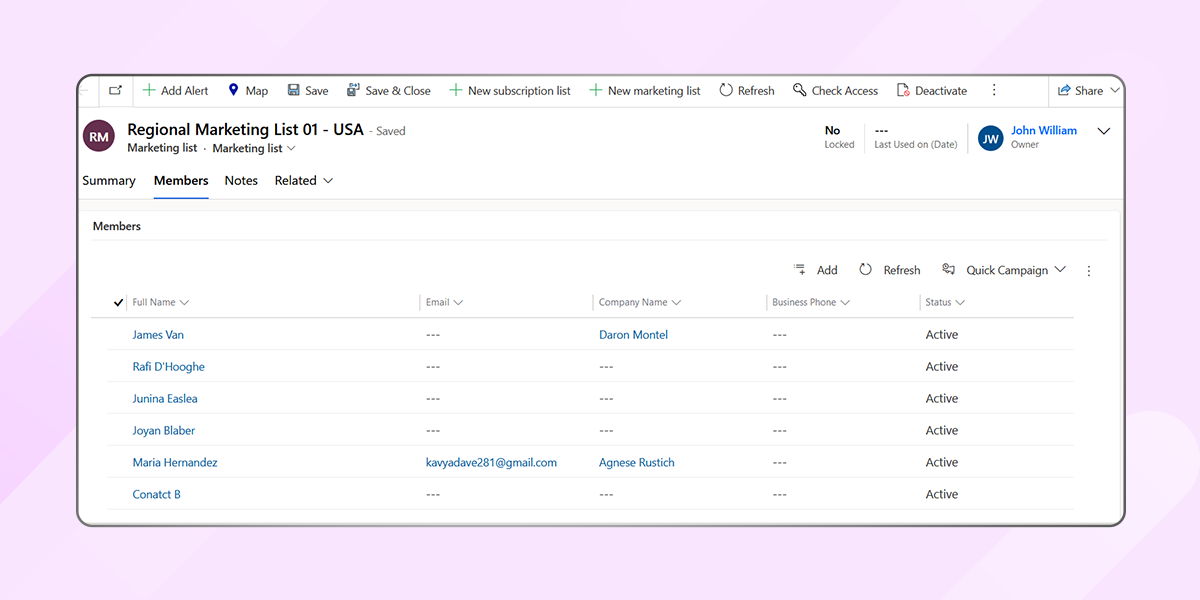The image size is (1200, 600).
Task: Open the Conatct B contact
Action: click(x=157, y=495)
